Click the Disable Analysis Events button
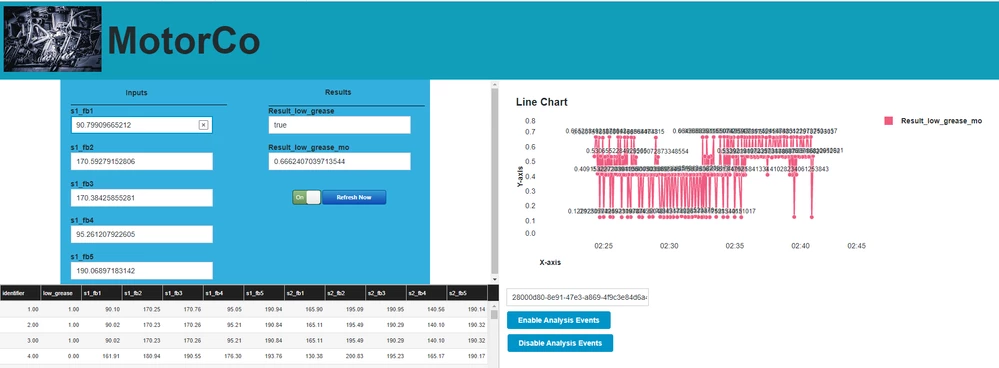Screen dimensions: 999x368 pyautogui.click(x=560, y=343)
